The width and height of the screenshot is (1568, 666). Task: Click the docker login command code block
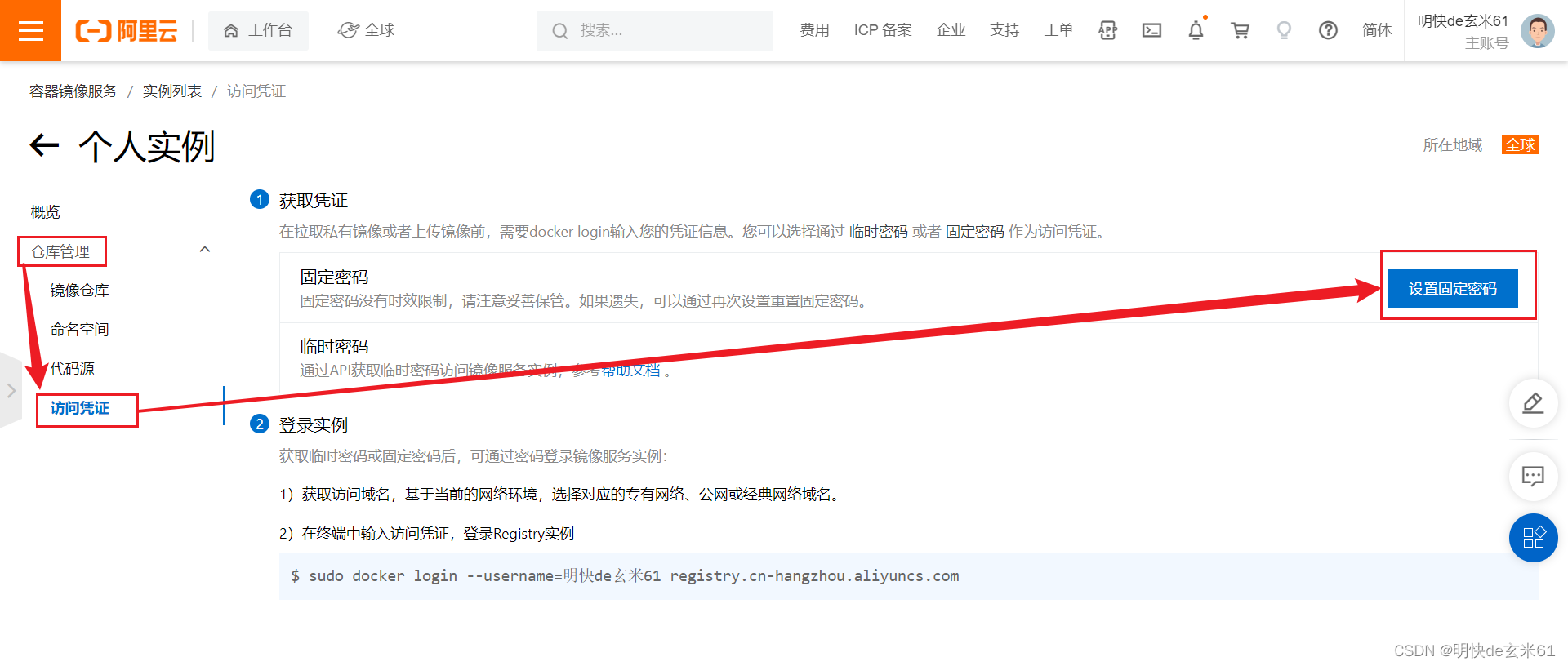coord(908,576)
